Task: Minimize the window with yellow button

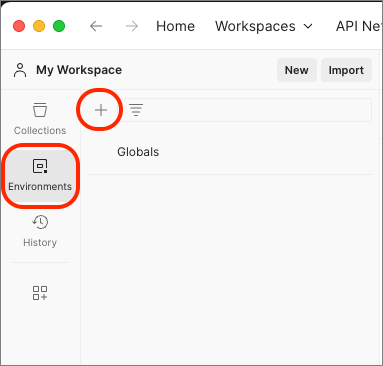Action: tap(39, 26)
